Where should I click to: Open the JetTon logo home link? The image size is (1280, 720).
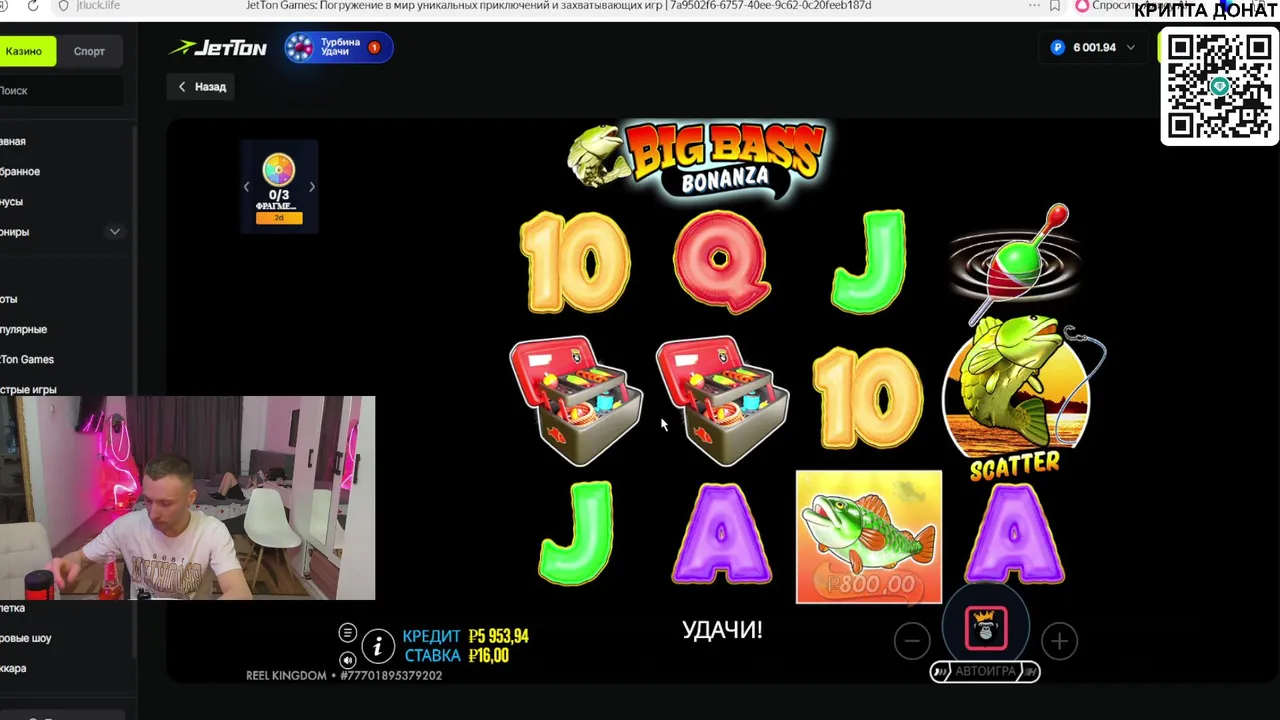pos(218,48)
